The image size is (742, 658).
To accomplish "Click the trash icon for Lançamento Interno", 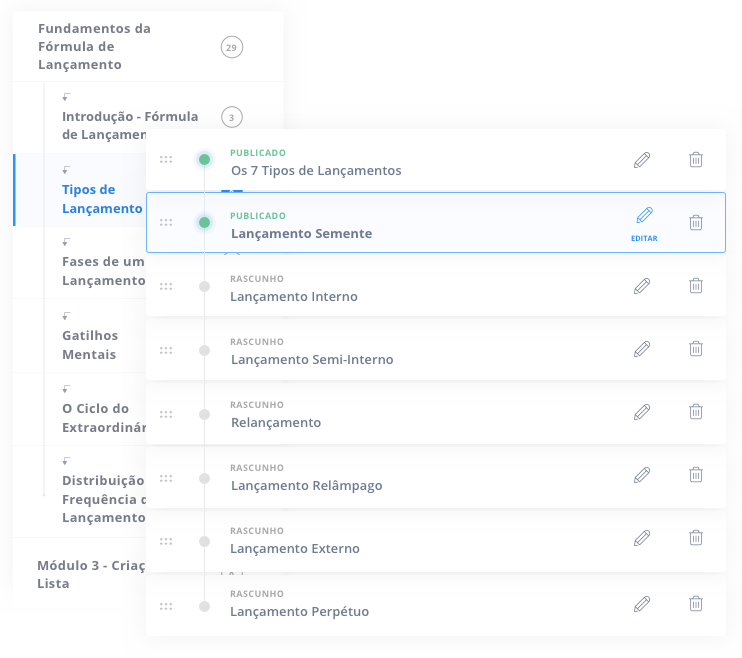I will pyautogui.click(x=696, y=285).
